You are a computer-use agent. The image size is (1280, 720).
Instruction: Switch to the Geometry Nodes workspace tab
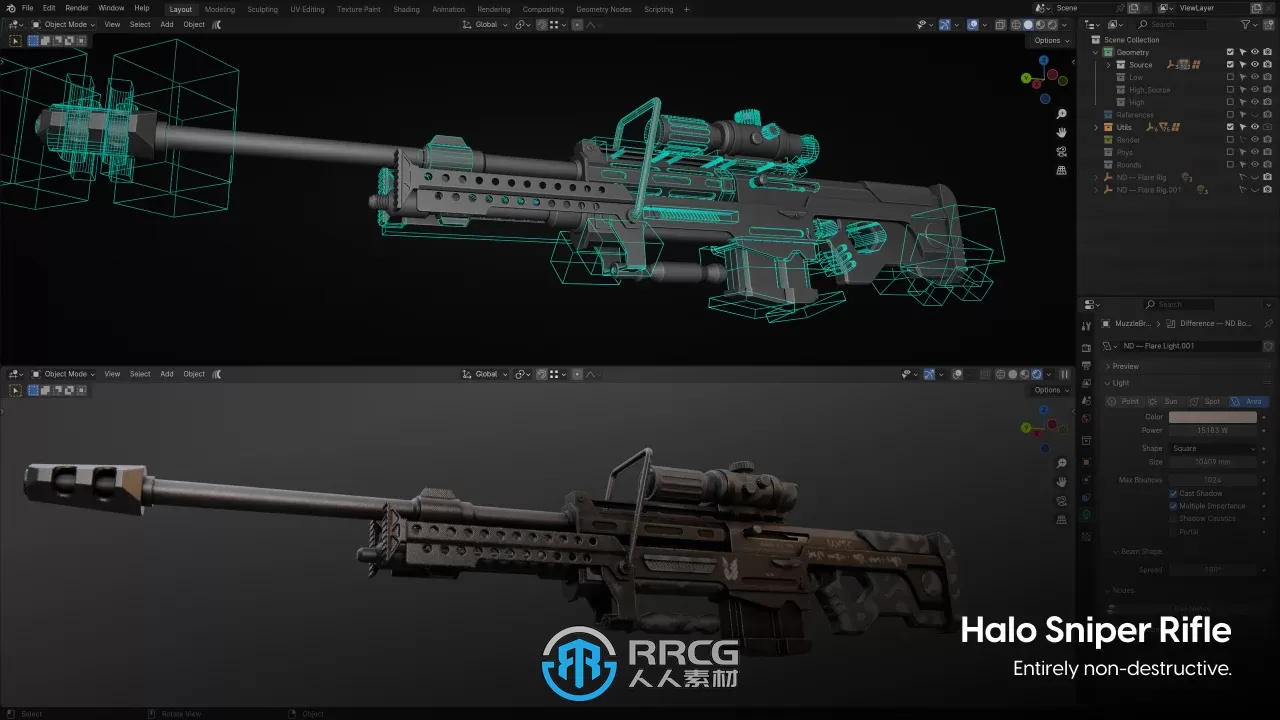tap(604, 9)
